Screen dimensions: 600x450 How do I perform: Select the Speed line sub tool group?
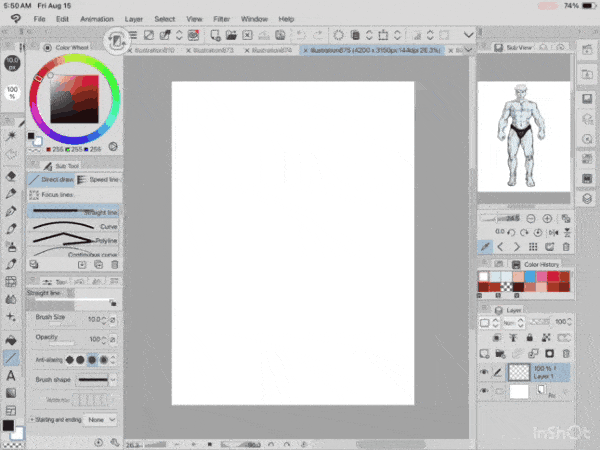pos(98,180)
